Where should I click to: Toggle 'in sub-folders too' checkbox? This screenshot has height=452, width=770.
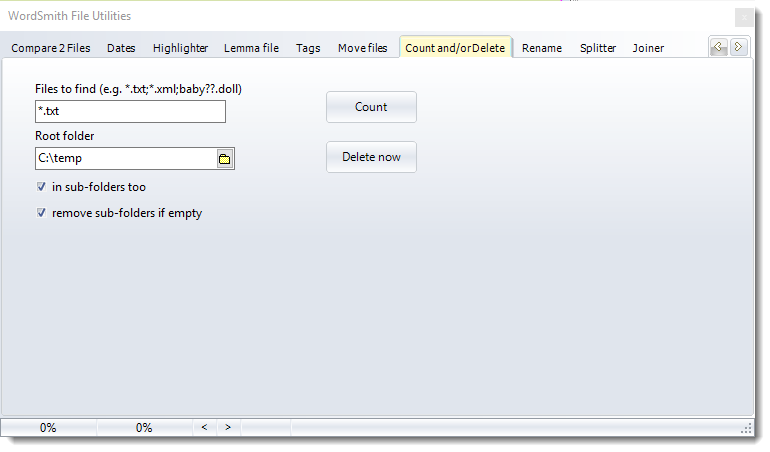coord(41,187)
